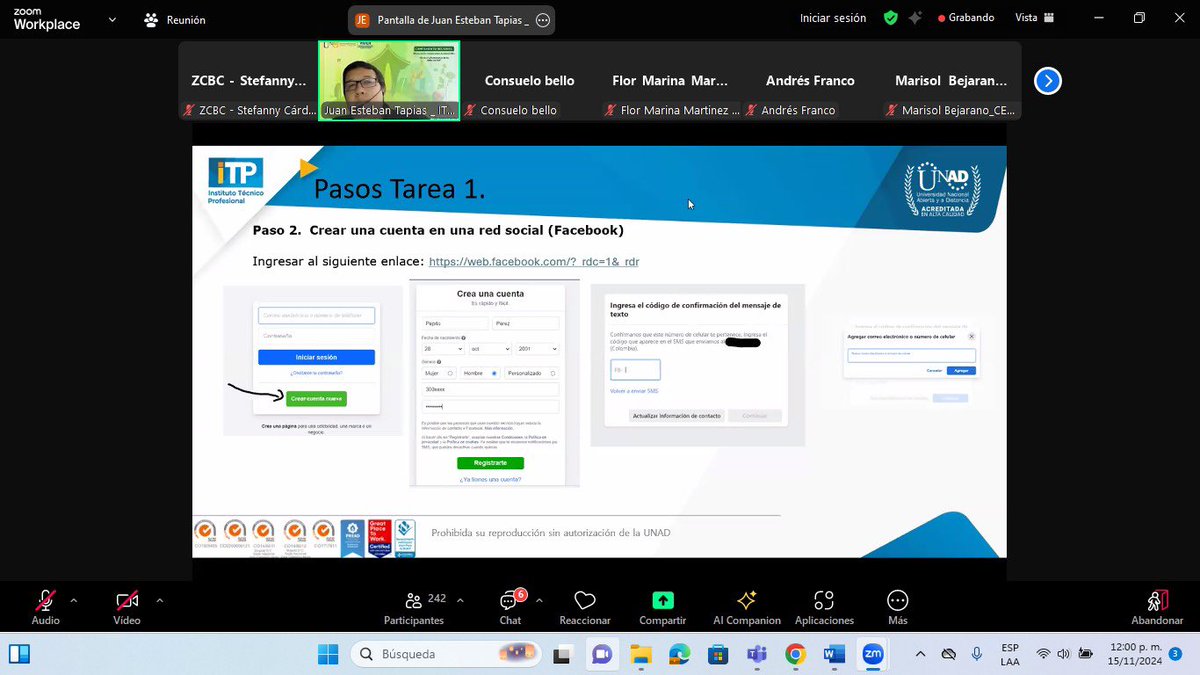Click 'Actualizar información de contacto' button
This screenshot has width=1200, height=675.
[x=676, y=415]
